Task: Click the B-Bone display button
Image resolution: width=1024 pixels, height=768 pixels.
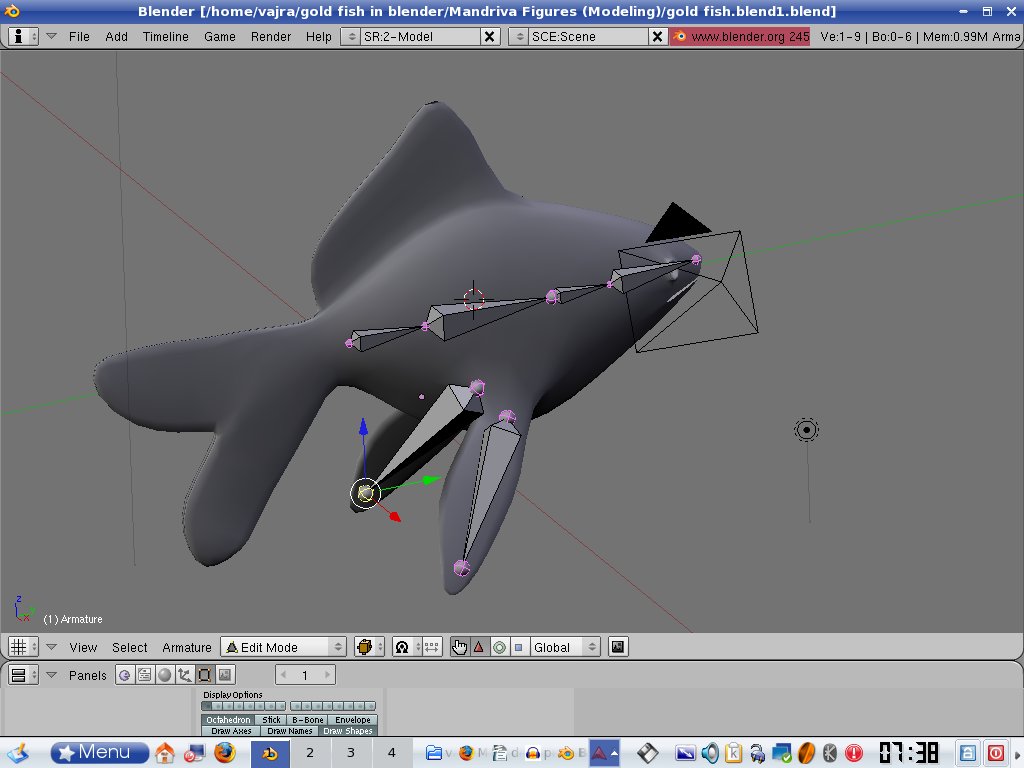Action: point(307,720)
